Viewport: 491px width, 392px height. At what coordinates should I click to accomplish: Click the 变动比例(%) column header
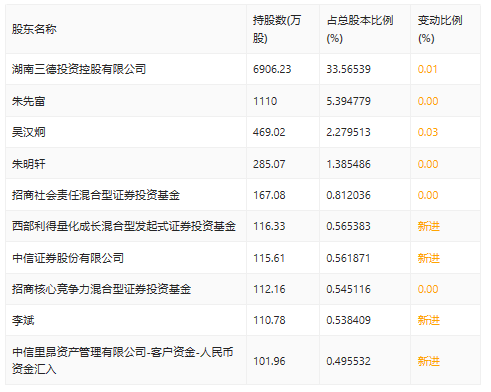click(x=440, y=29)
